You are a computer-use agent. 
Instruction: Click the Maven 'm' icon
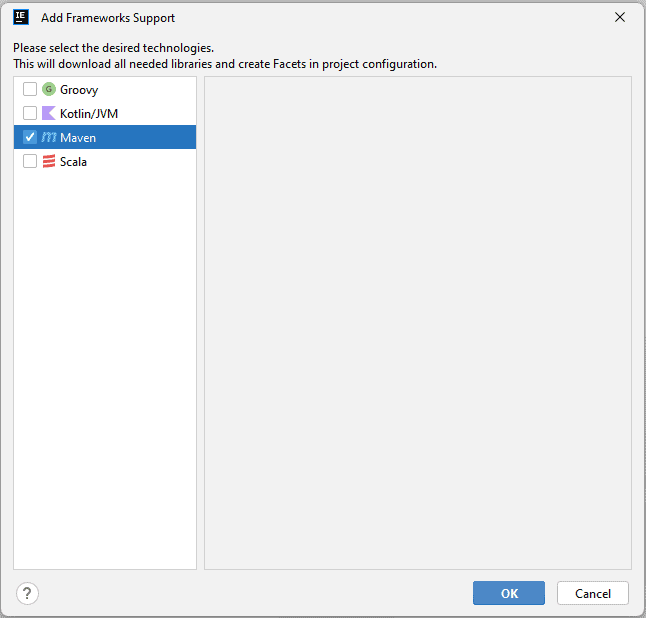pos(49,137)
